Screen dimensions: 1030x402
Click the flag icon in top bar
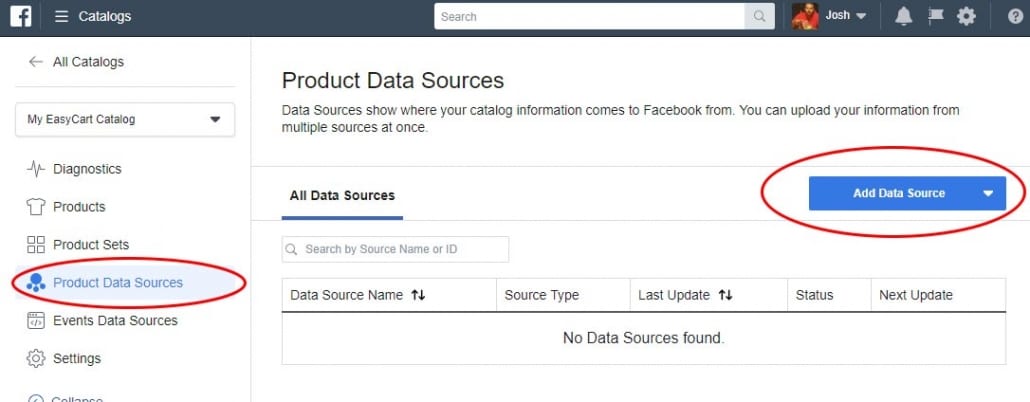tap(935, 16)
